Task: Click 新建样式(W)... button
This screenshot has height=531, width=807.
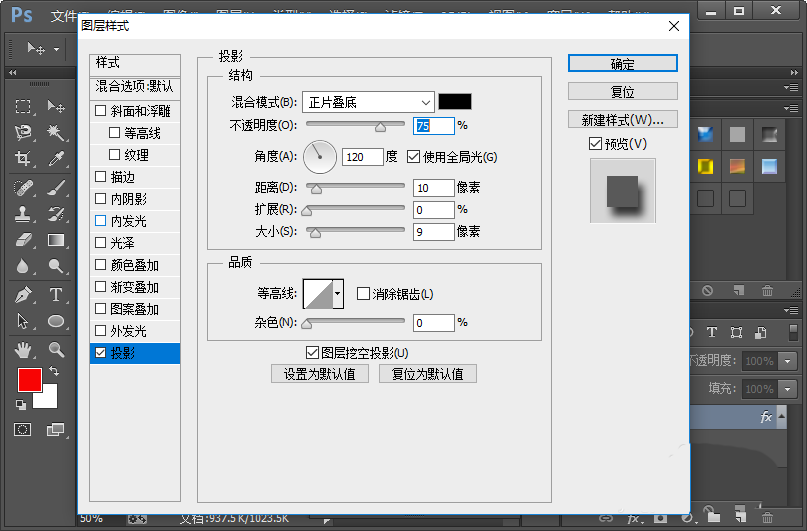Action: coord(623,119)
